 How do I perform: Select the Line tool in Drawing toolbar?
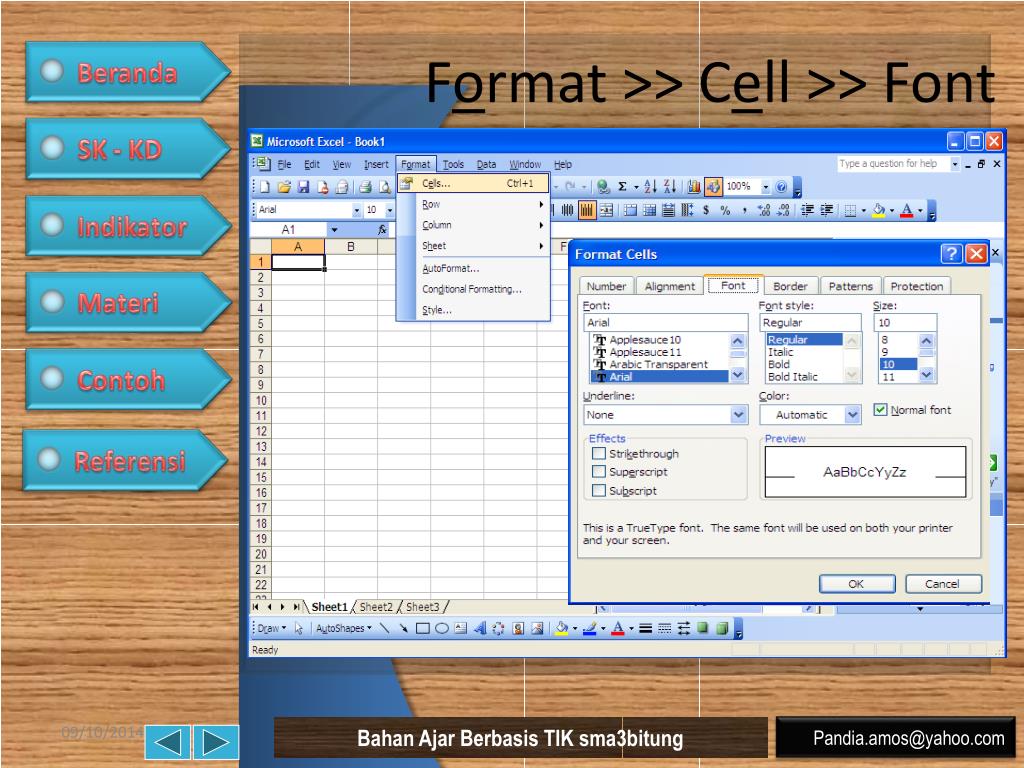385,628
